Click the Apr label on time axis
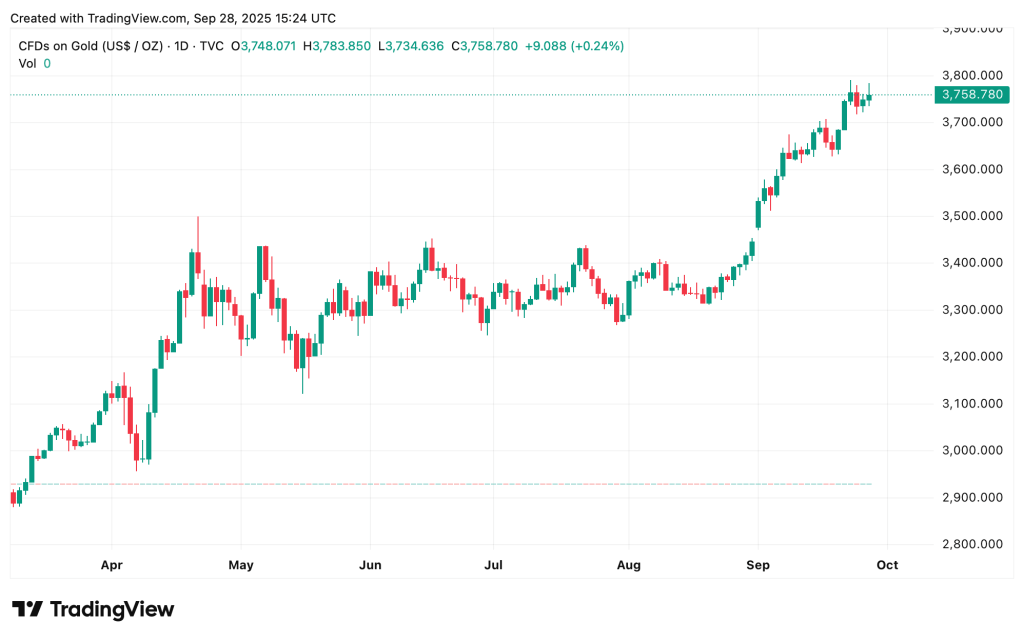The image size is (1024, 640). pos(112,565)
